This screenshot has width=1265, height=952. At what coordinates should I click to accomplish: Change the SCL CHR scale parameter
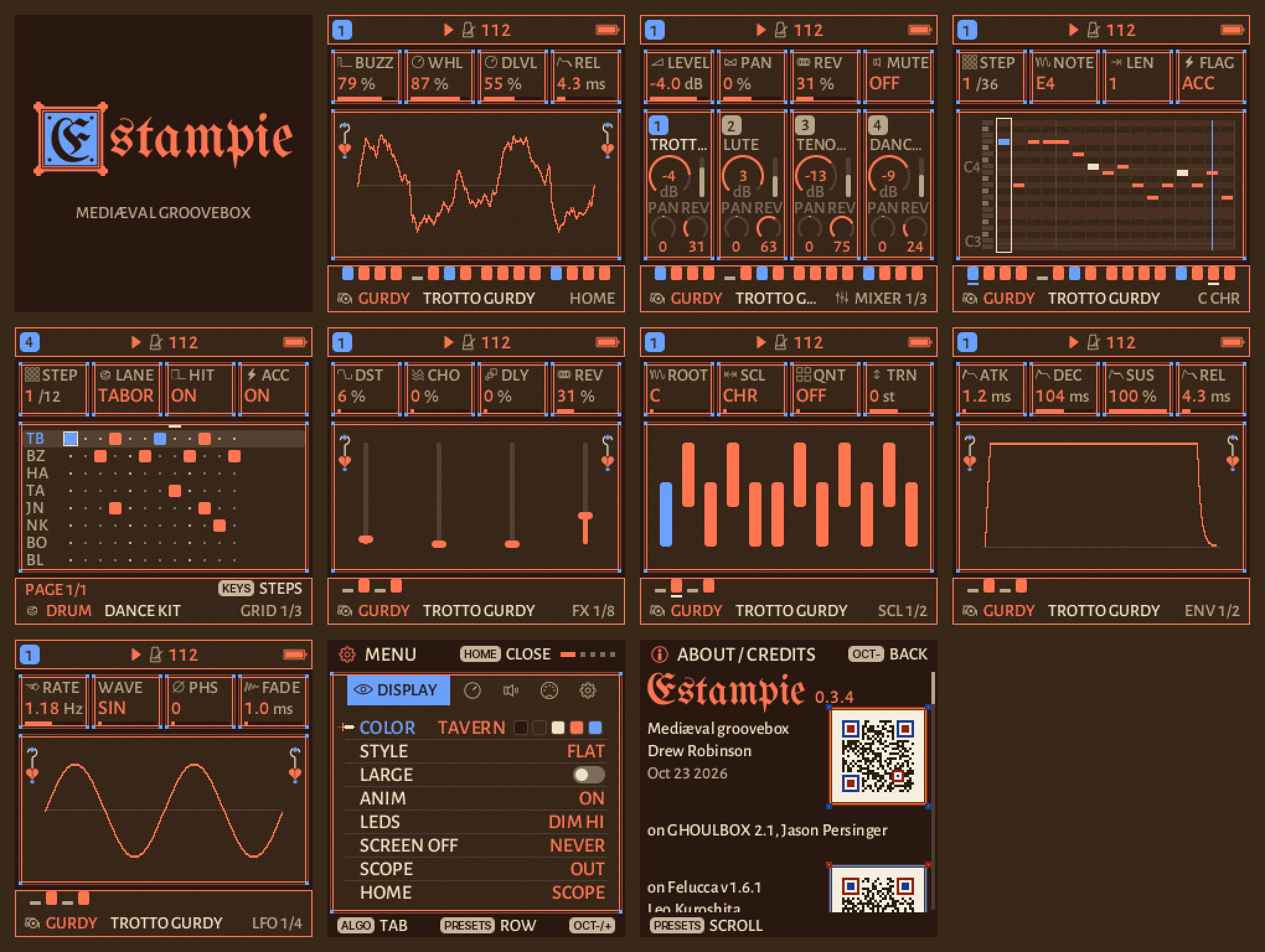click(x=752, y=389)
